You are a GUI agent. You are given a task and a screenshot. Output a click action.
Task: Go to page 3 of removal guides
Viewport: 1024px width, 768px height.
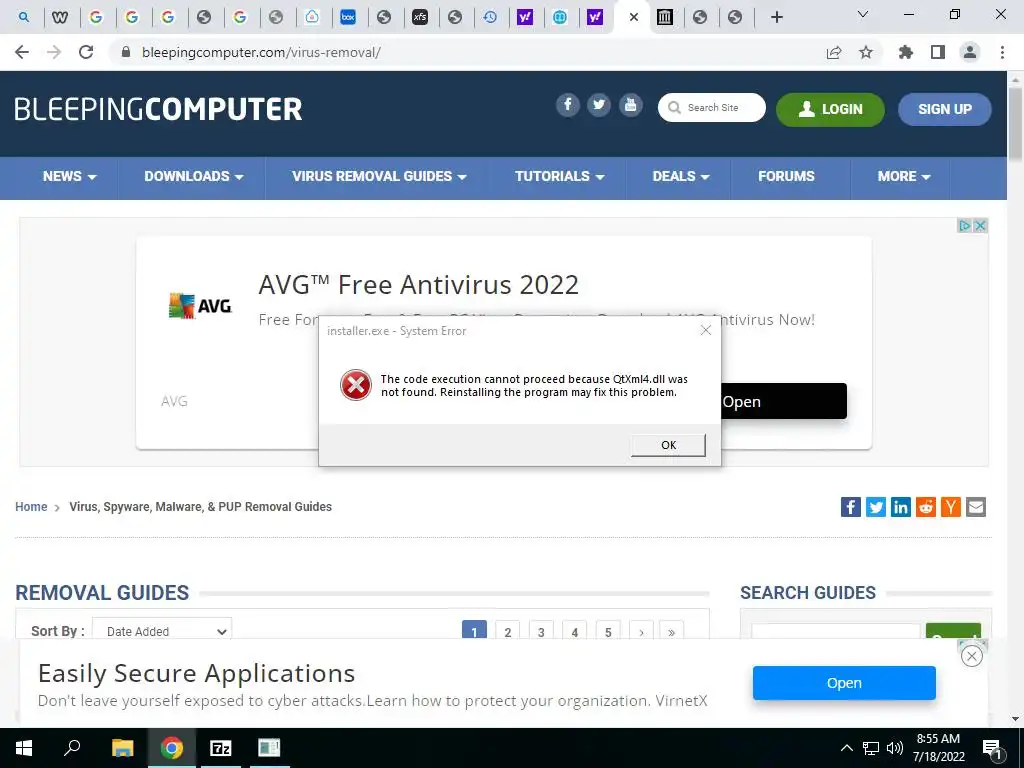point(541,631)
